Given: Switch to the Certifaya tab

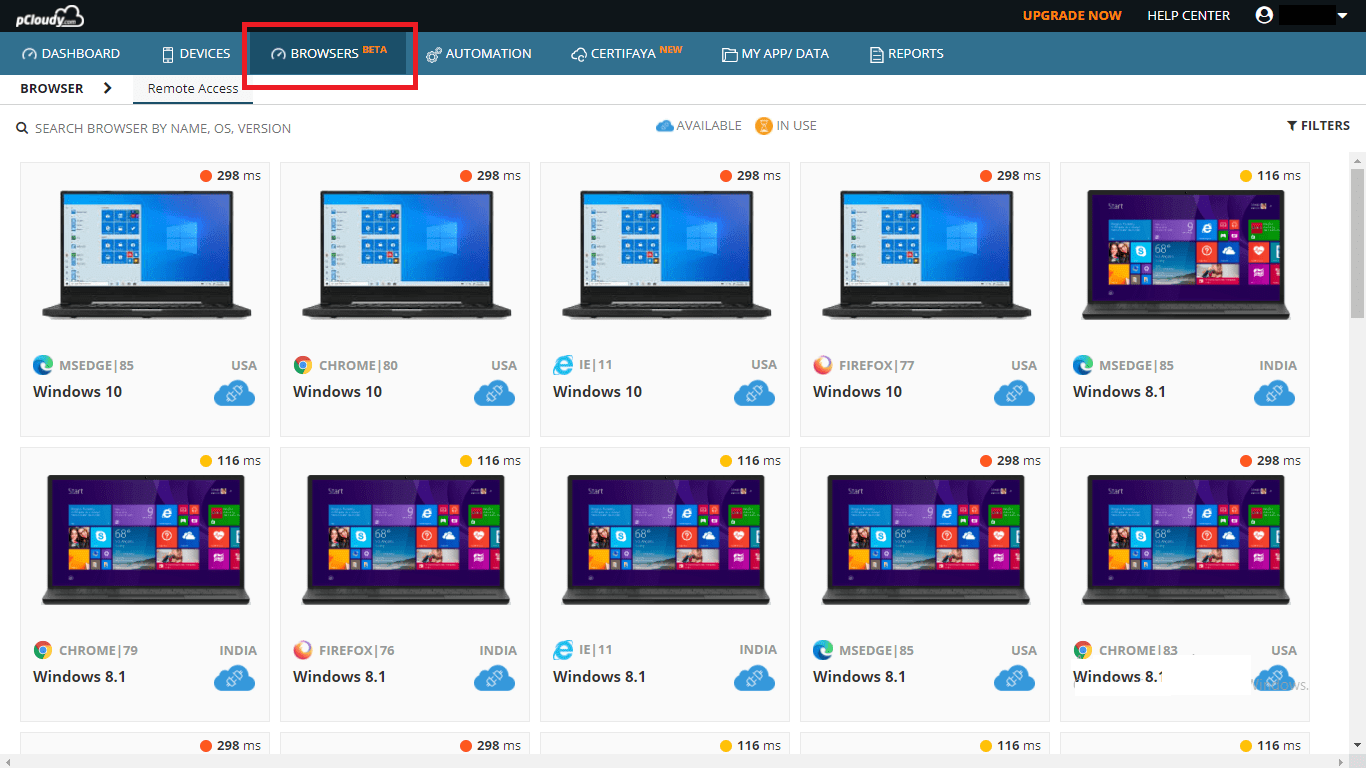Looking at the screenshot, I should [626, 53].
